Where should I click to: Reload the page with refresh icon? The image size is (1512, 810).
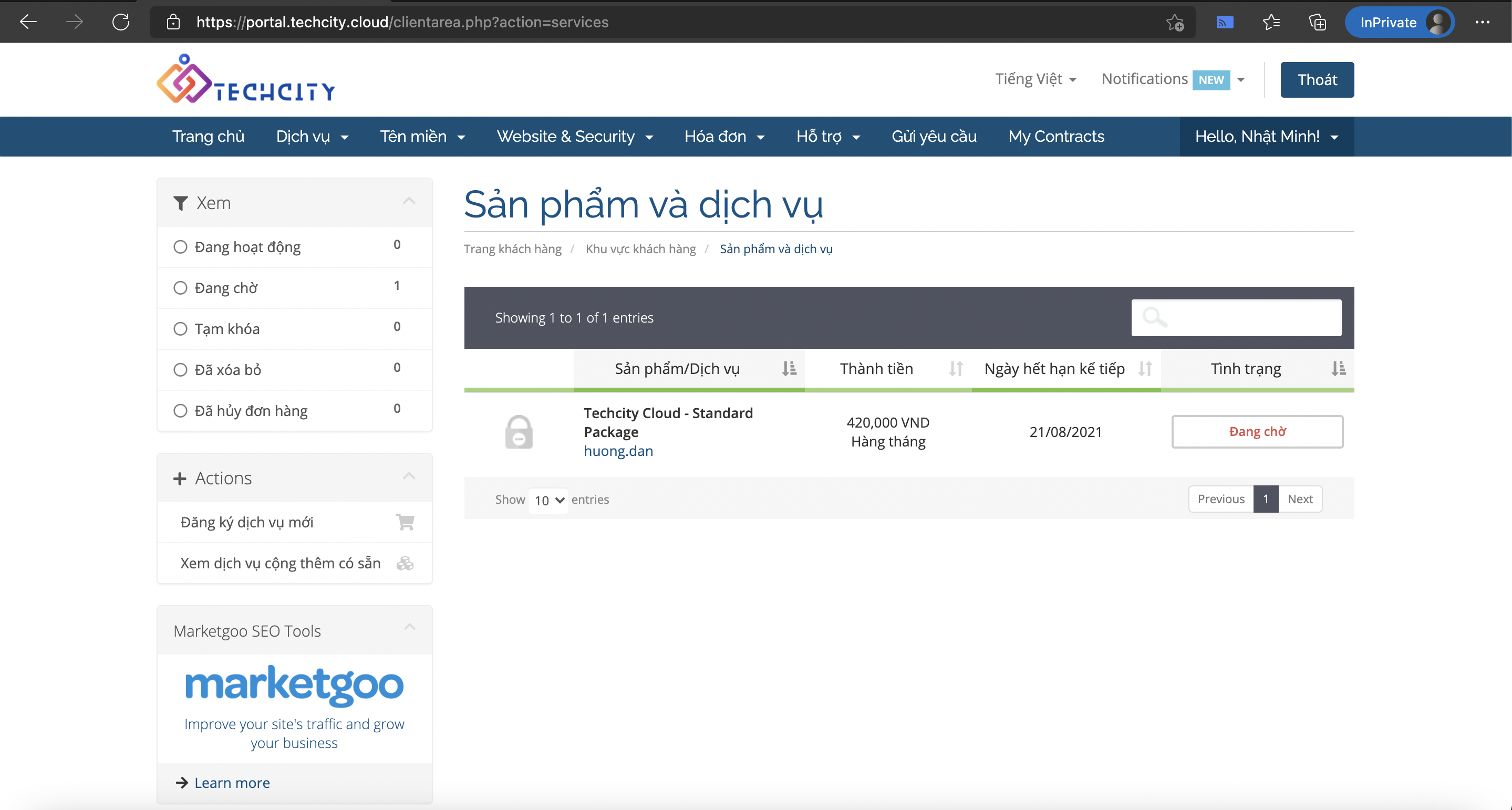click(x=121, y=22)
